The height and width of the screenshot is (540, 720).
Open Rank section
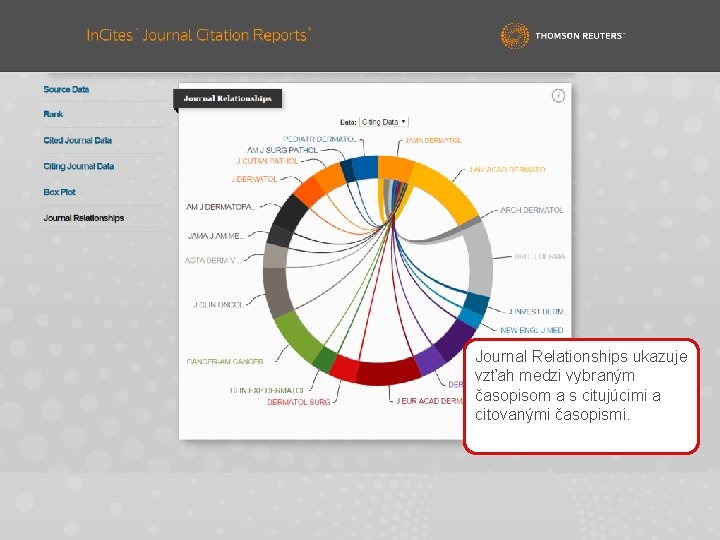[53, 114]
